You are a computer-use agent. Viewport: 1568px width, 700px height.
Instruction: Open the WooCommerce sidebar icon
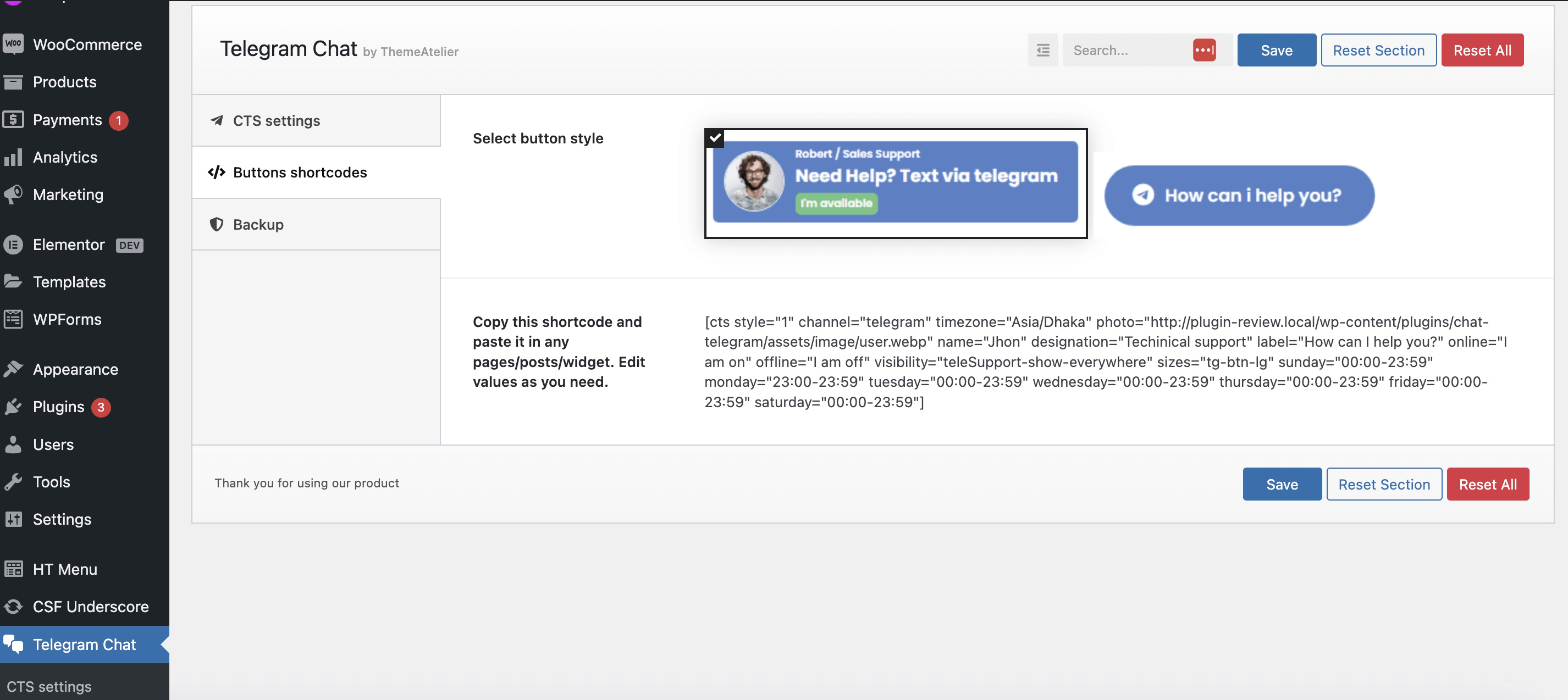tap(13, 44)
